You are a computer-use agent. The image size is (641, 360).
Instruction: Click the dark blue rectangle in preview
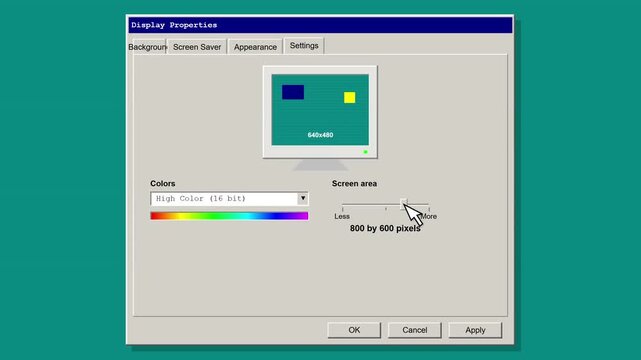pos(293,92)
